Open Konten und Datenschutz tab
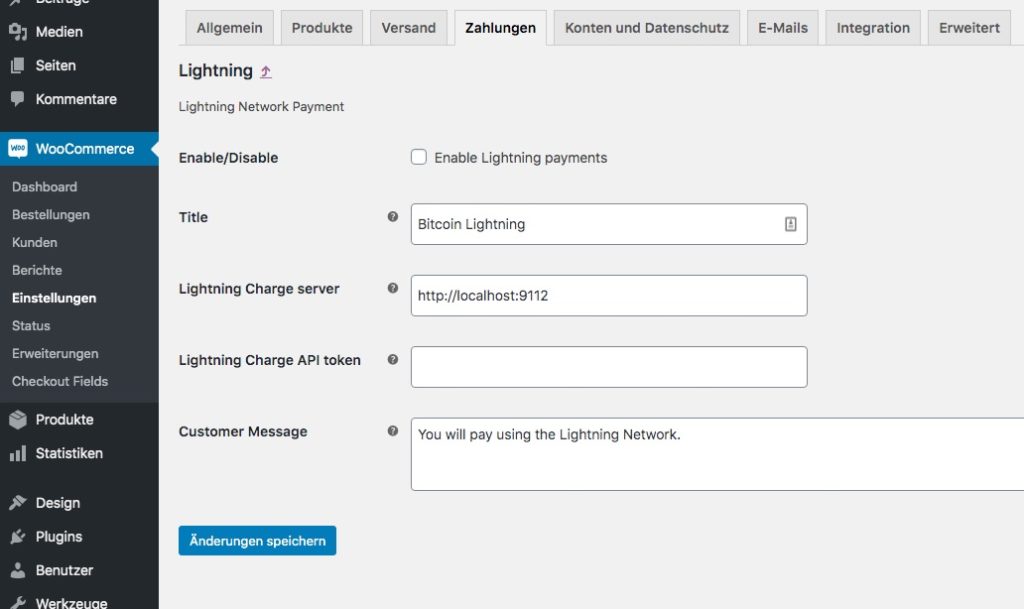 (x=647, y=28)
